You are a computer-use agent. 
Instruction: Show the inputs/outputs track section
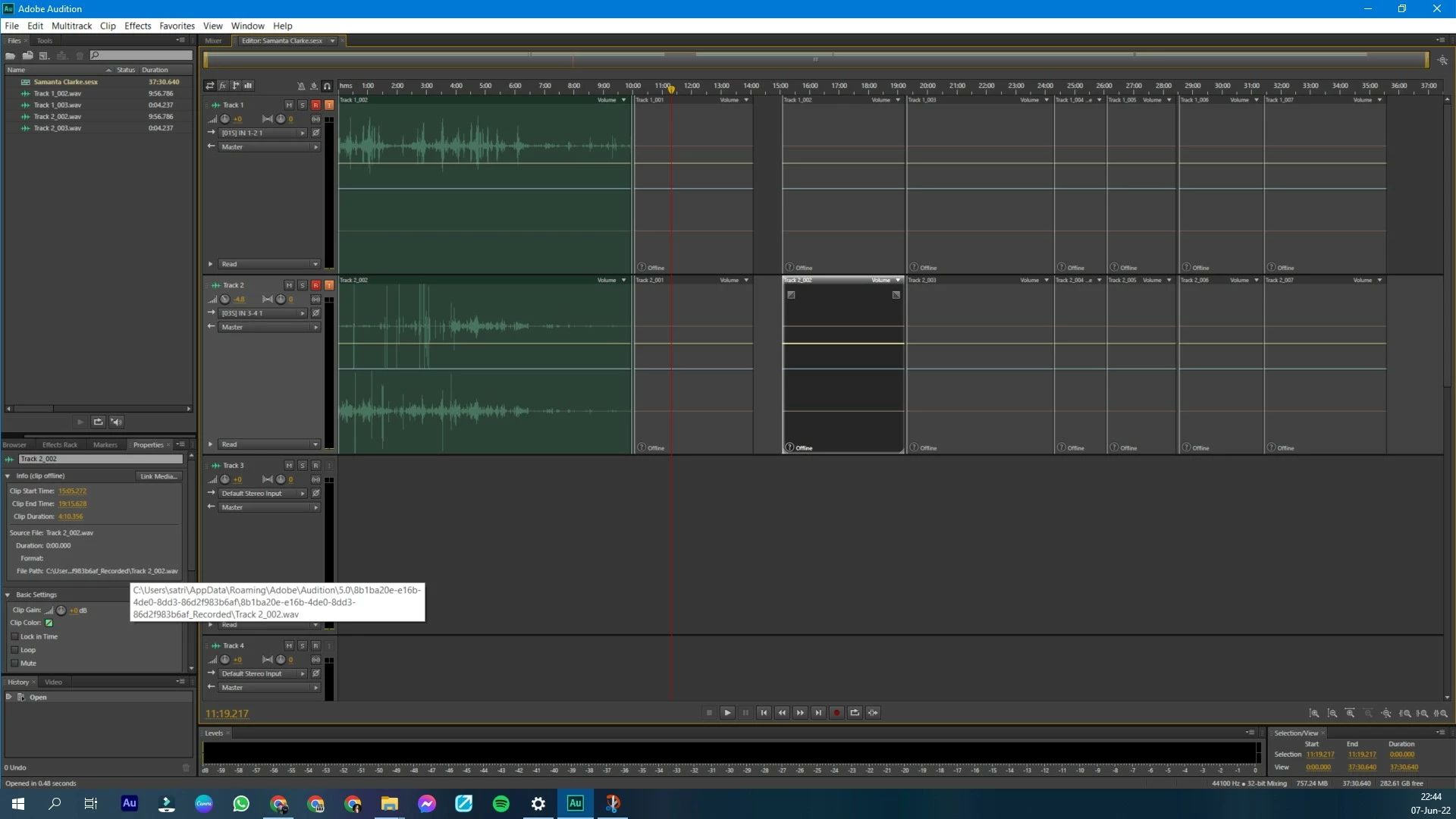point(210,86)
